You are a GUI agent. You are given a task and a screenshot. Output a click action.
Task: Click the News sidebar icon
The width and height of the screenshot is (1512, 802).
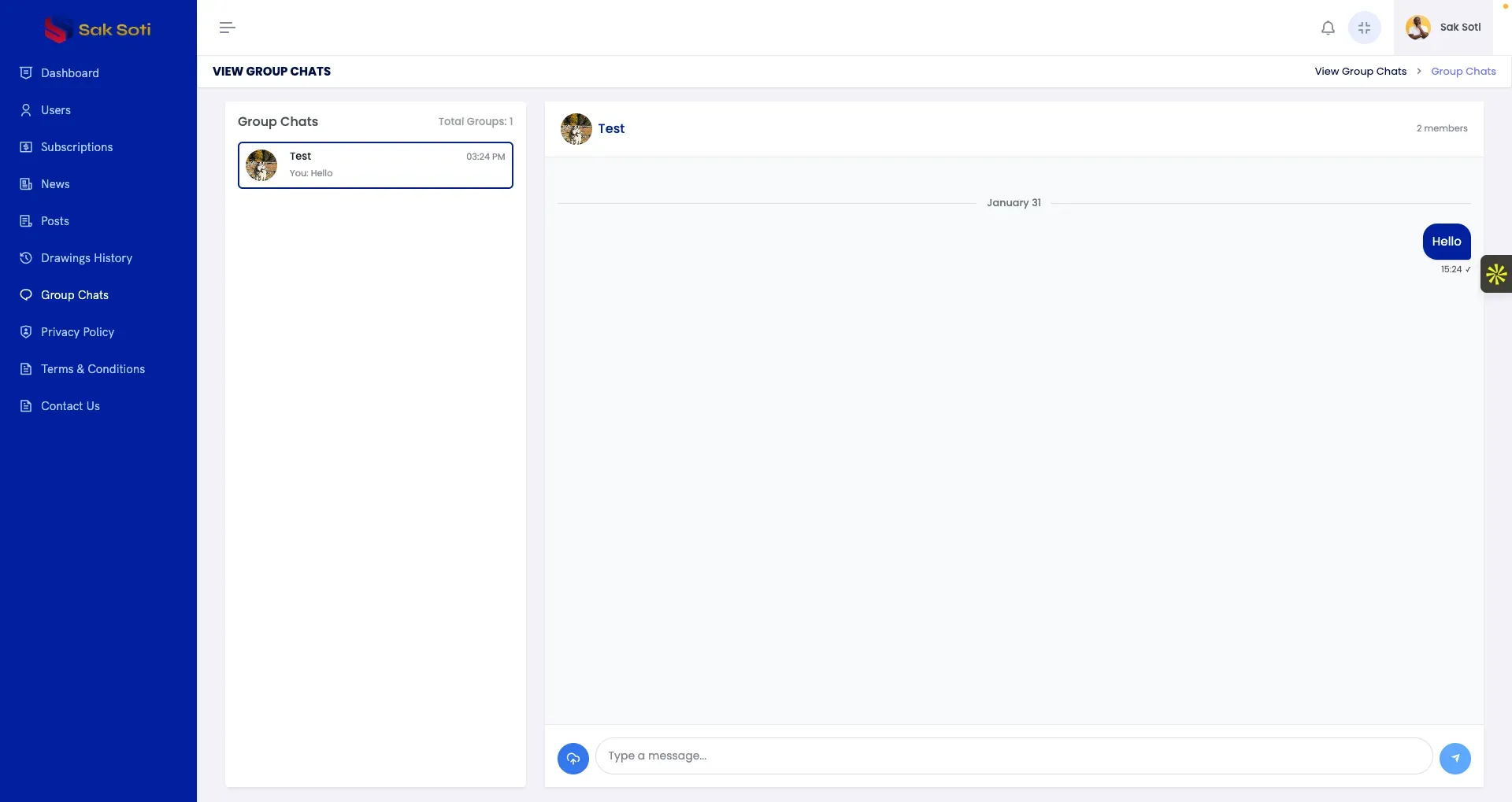[x=26, y=184]
